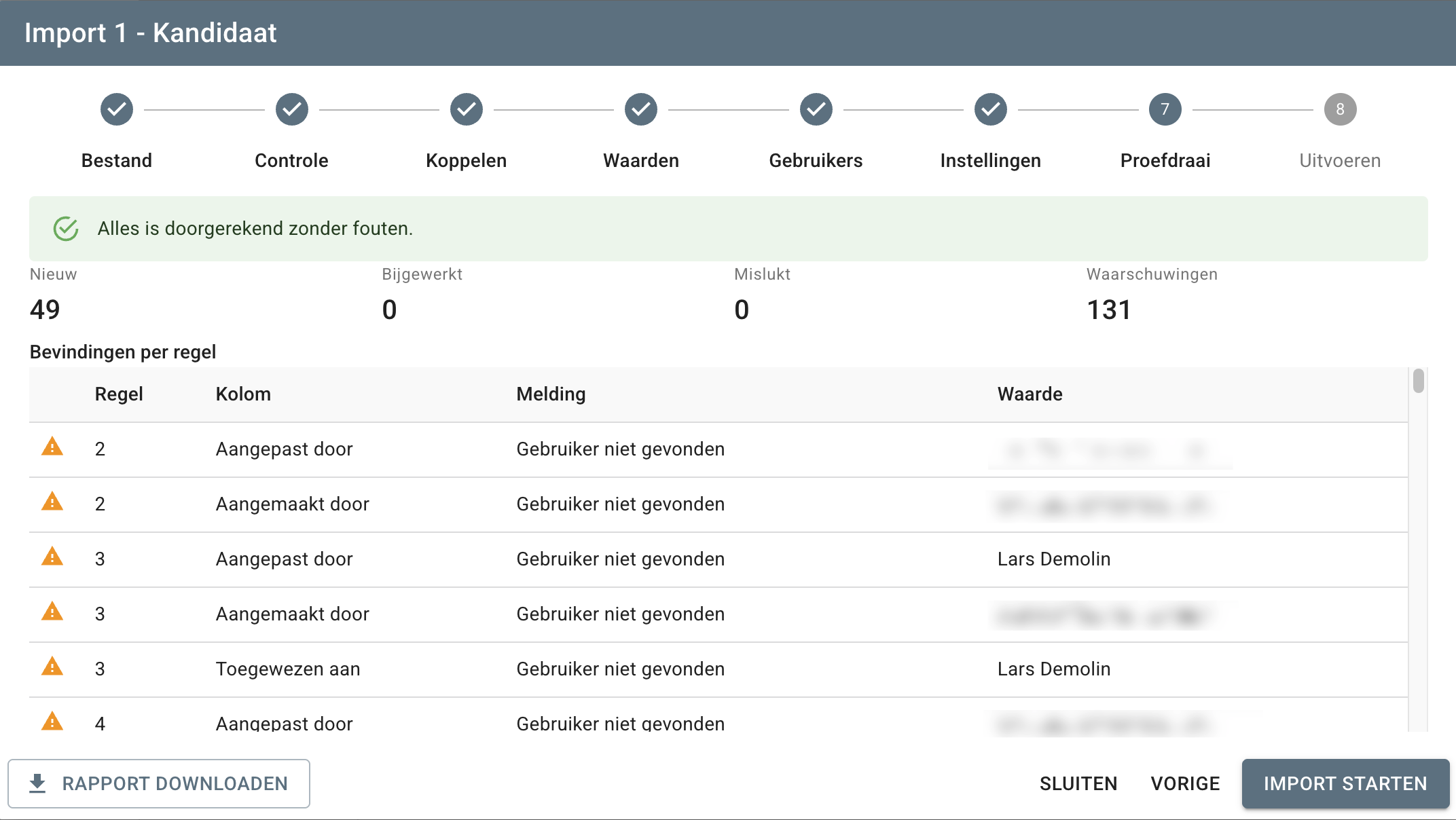Click warning icon for row 2 Aangepast door
Image resolution: width=1456 pixels, height=820 pixels.
(x=52, y=447)
